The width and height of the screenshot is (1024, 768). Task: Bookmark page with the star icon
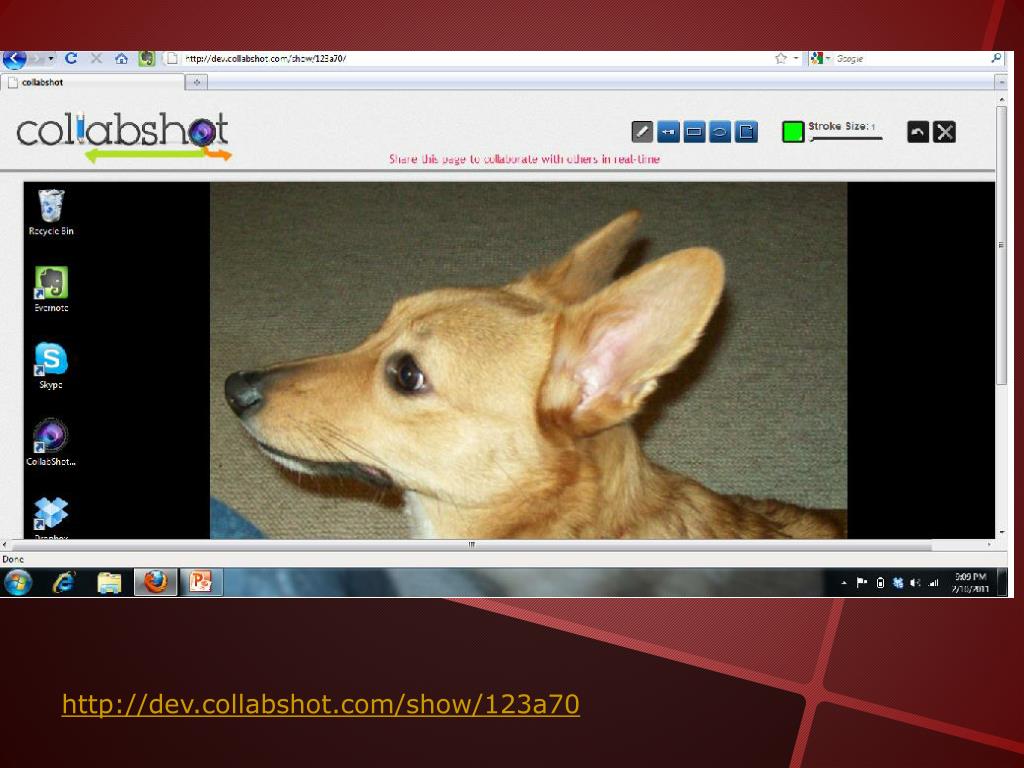[780, 58]
